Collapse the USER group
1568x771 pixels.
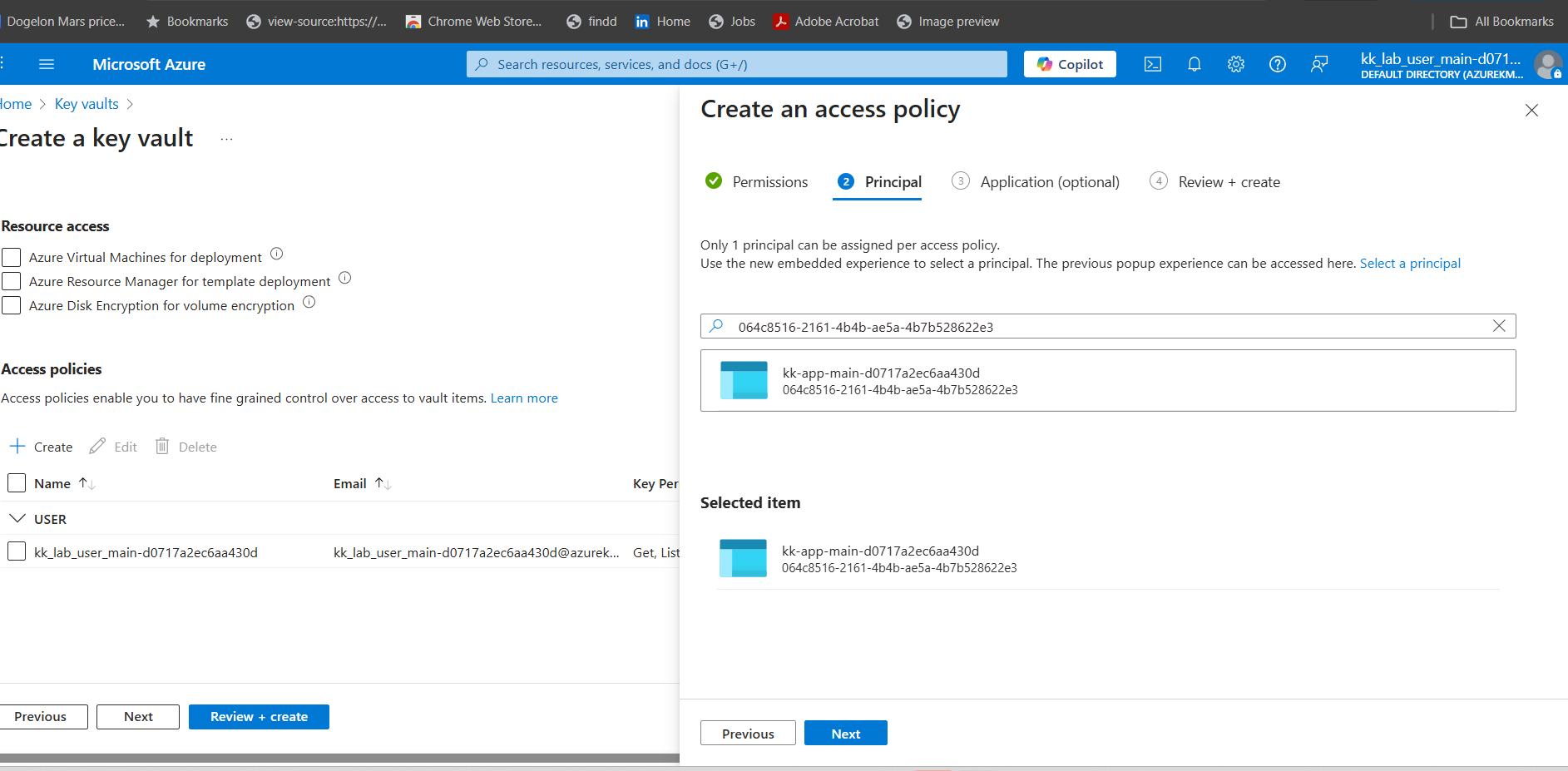pyautogui.click(x=17, y=518)
